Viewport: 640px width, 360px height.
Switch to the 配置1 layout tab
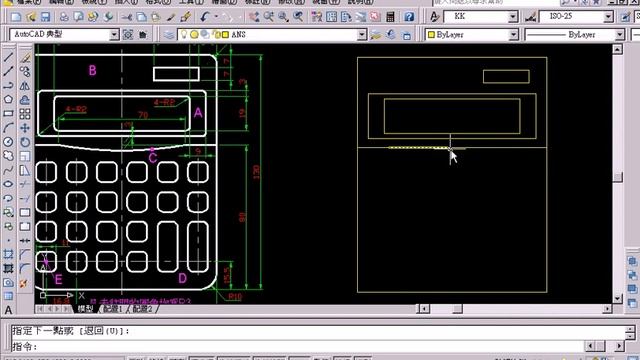[113, 309]
